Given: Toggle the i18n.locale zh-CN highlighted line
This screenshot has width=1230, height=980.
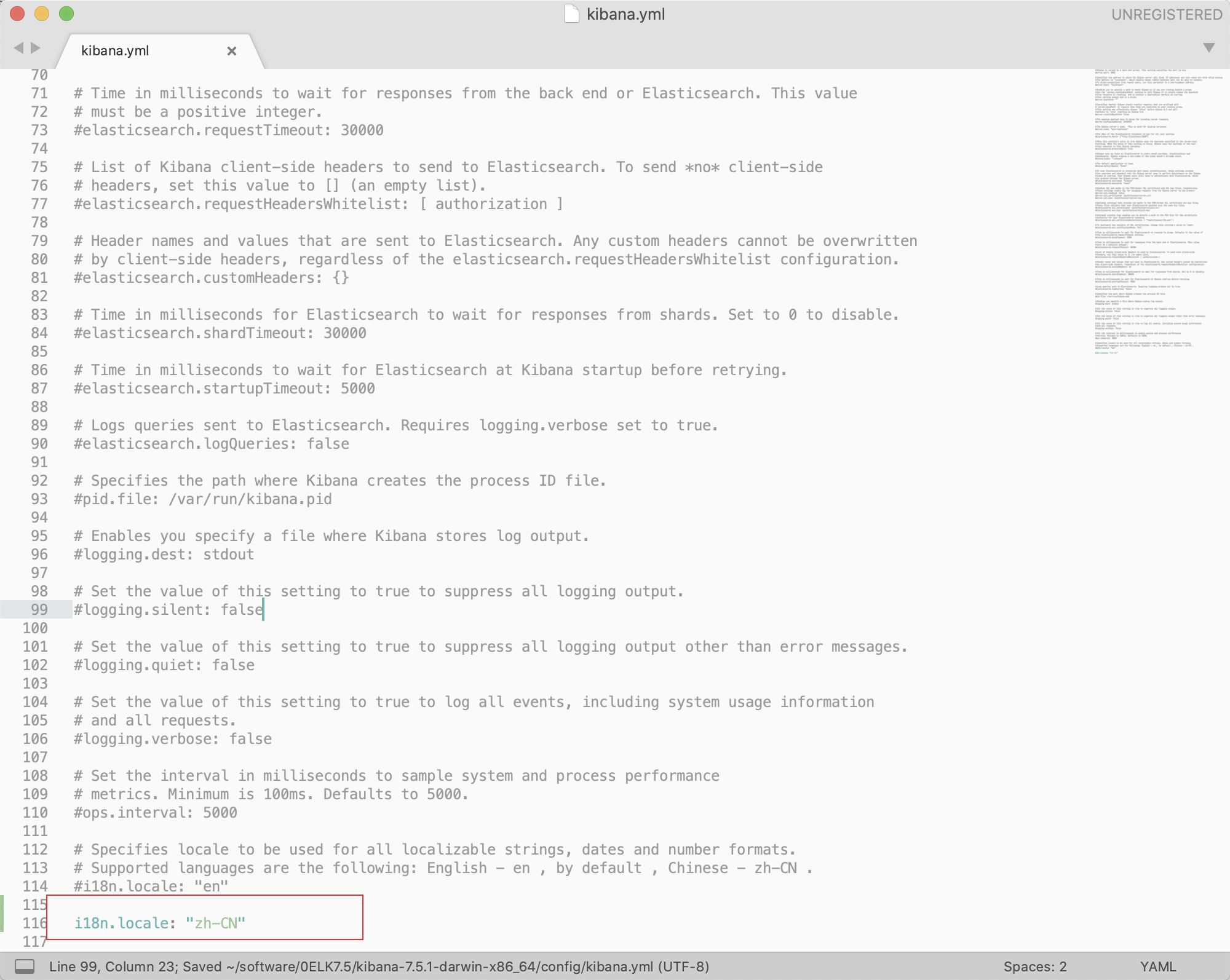Looking at the screenshot, I should point(161,921).
